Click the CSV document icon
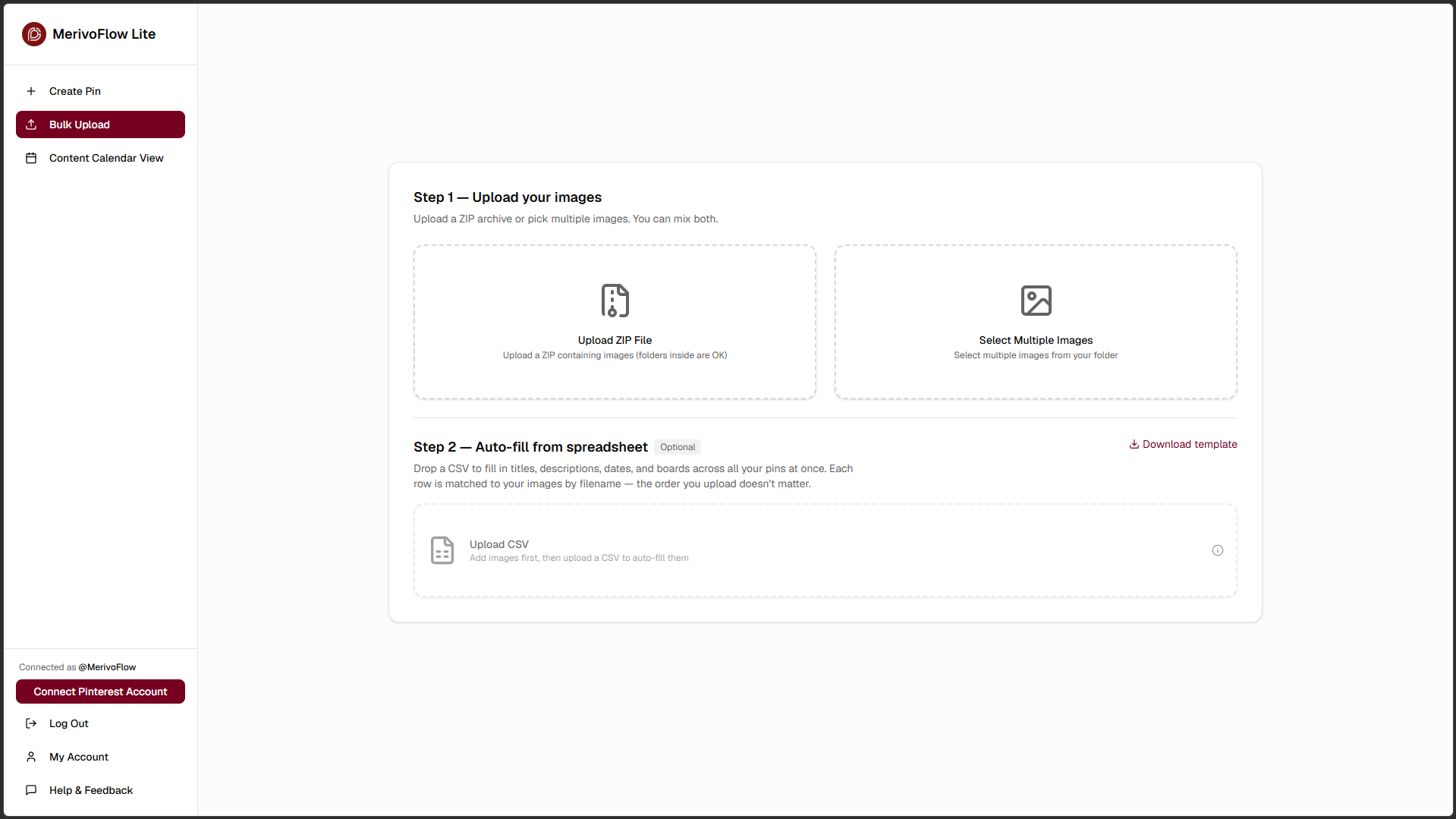Image resolution: width=1456 pixels, height=819 pixels. (442, 550)
